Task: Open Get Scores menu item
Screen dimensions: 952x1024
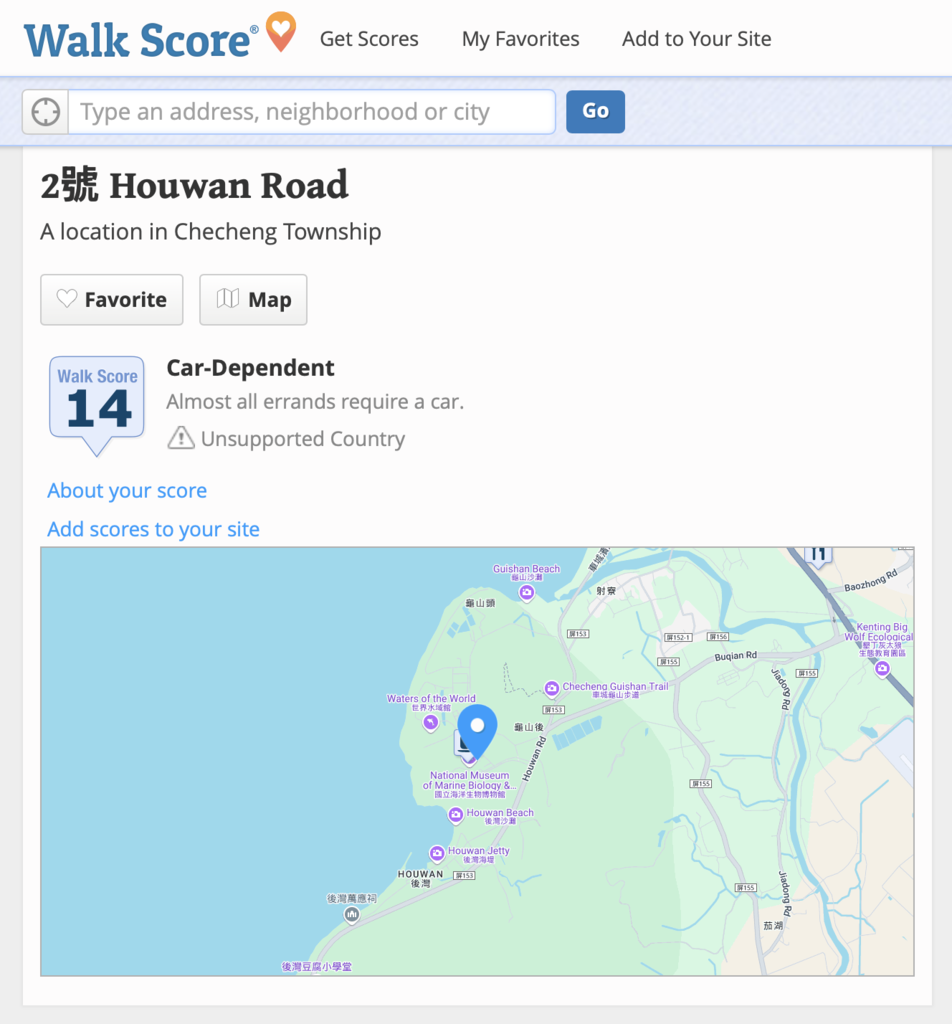Action: [x=369, y=39]
